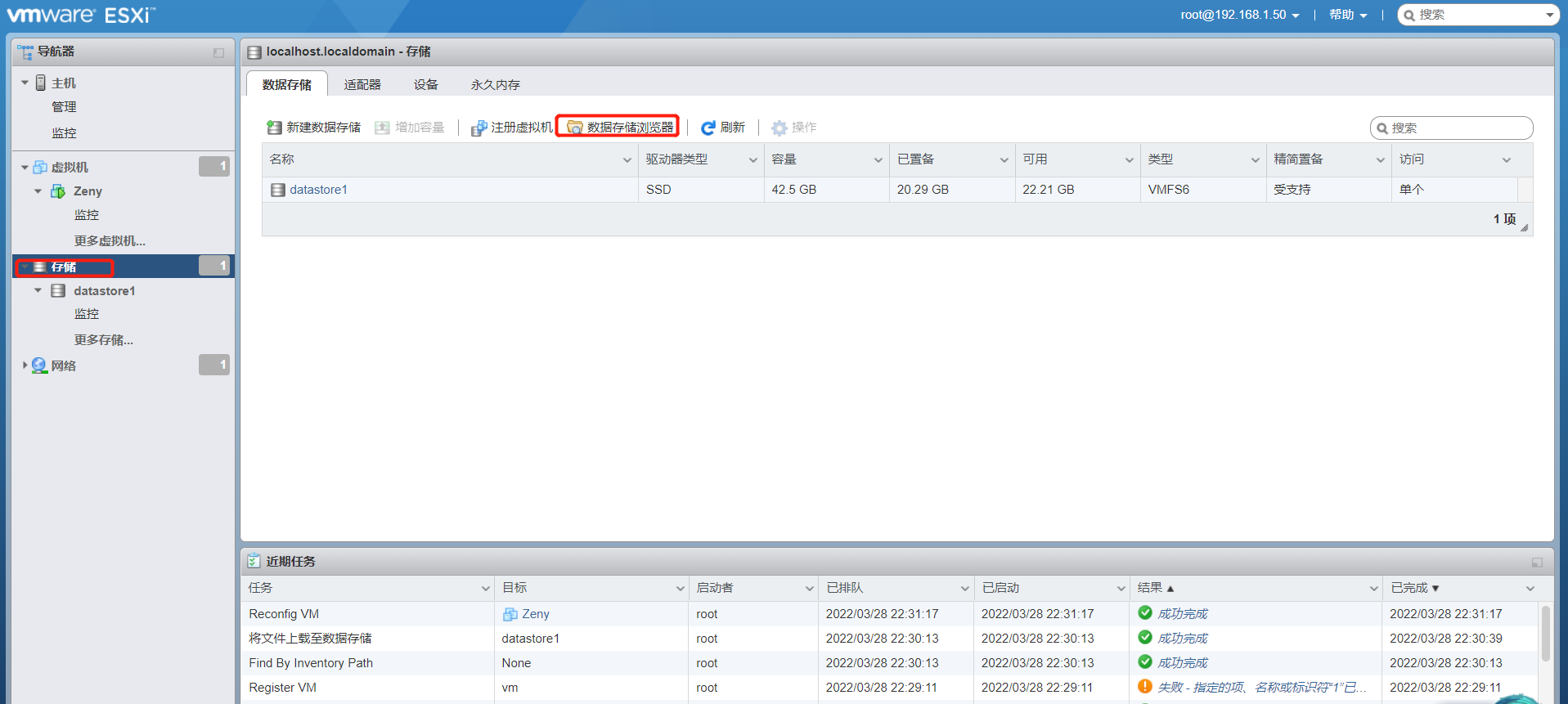
Task: Switch to the 永久内存 tab
Action: coord(496,84)
